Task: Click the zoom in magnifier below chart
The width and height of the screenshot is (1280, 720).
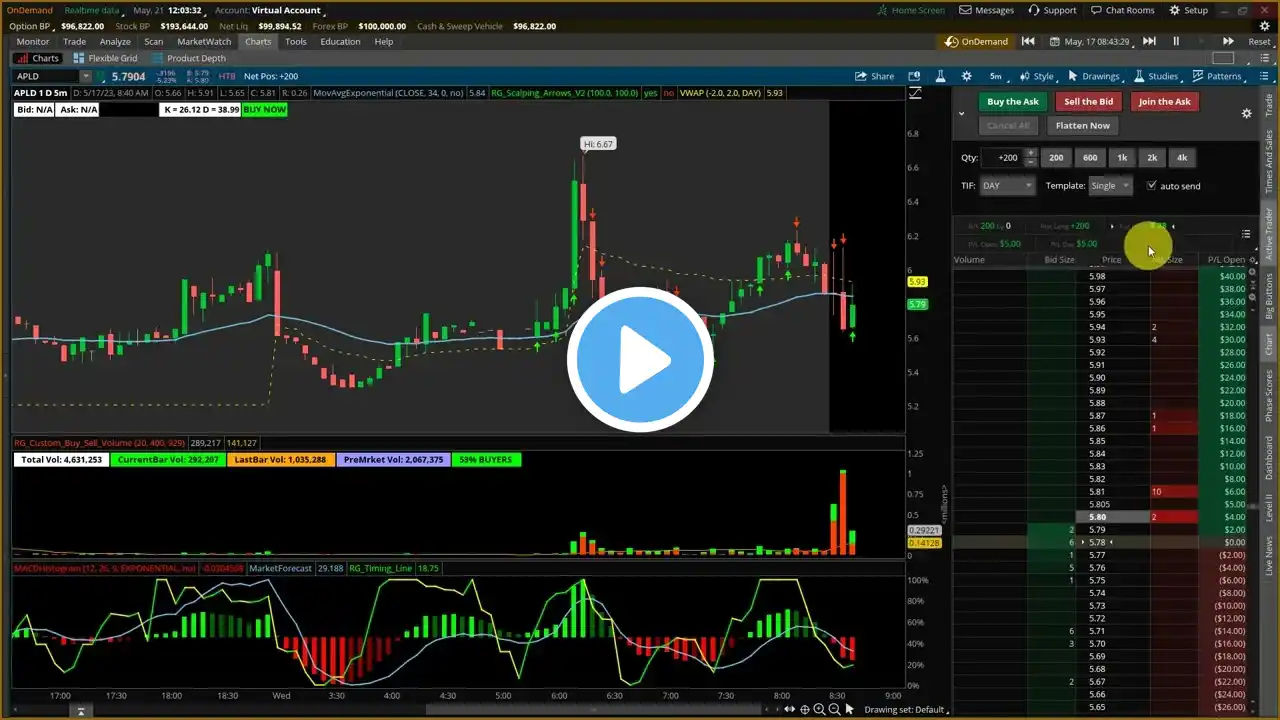Action: (819, 709)
